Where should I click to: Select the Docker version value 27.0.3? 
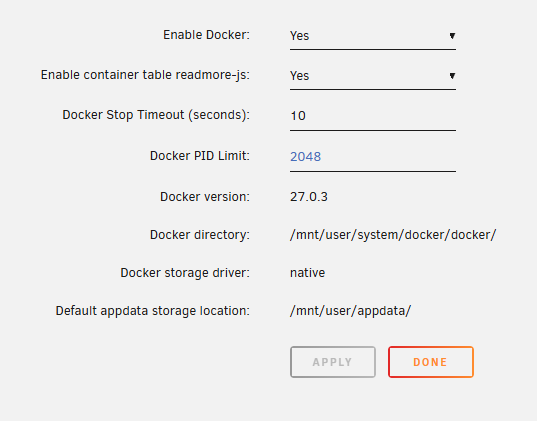(309, 197)
